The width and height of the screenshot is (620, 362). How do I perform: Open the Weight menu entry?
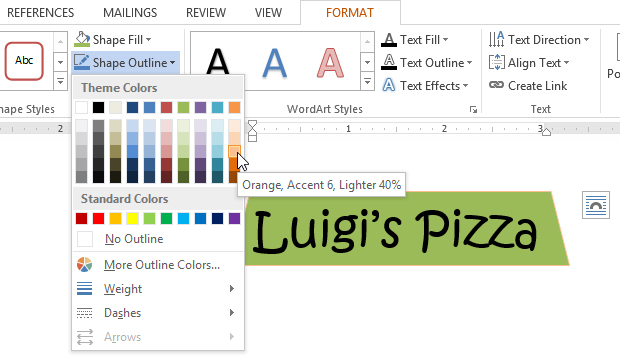pyautogui.click(x=158, y=289)
